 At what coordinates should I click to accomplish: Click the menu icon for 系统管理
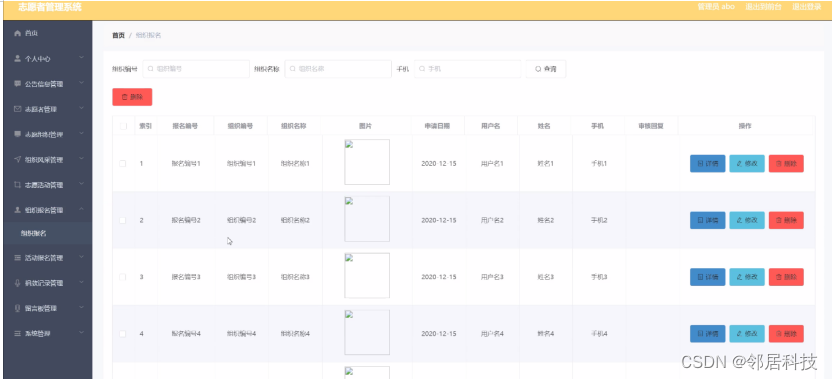[17, 333]
